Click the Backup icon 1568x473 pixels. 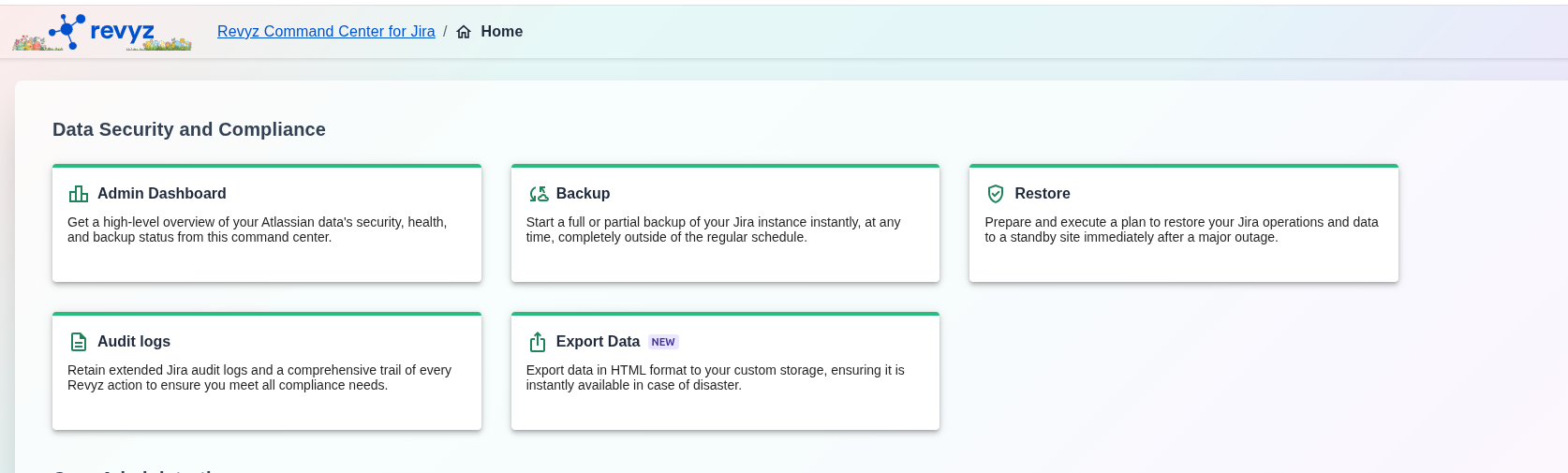(x=539, y=194)
